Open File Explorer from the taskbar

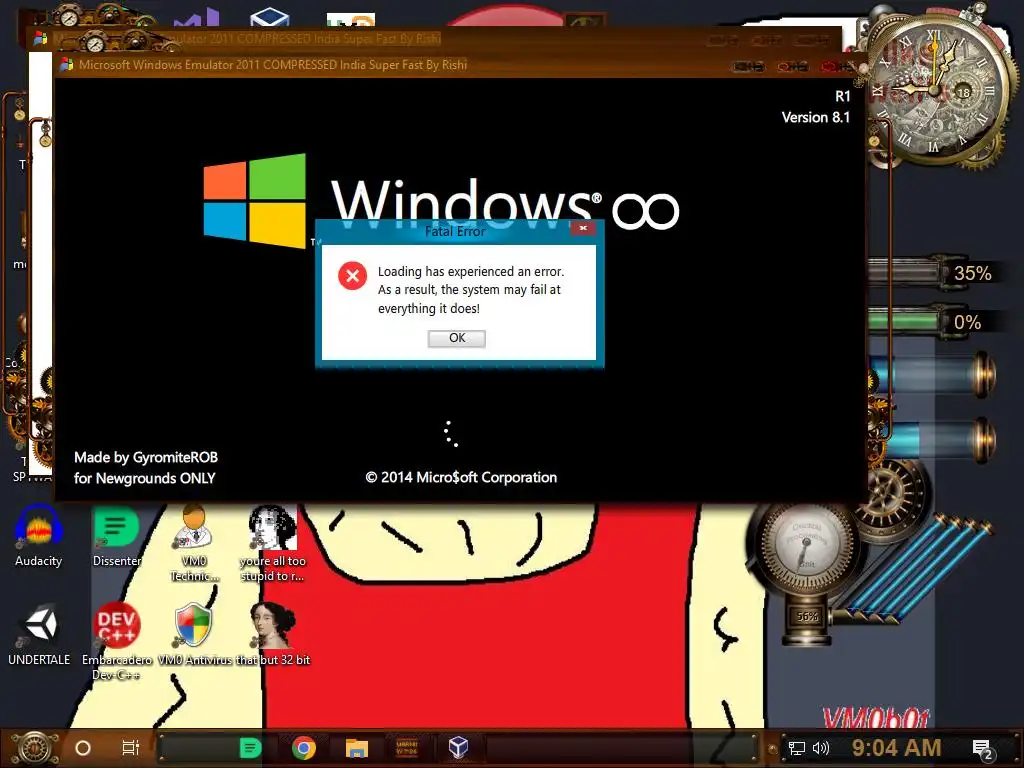(357, 748)
